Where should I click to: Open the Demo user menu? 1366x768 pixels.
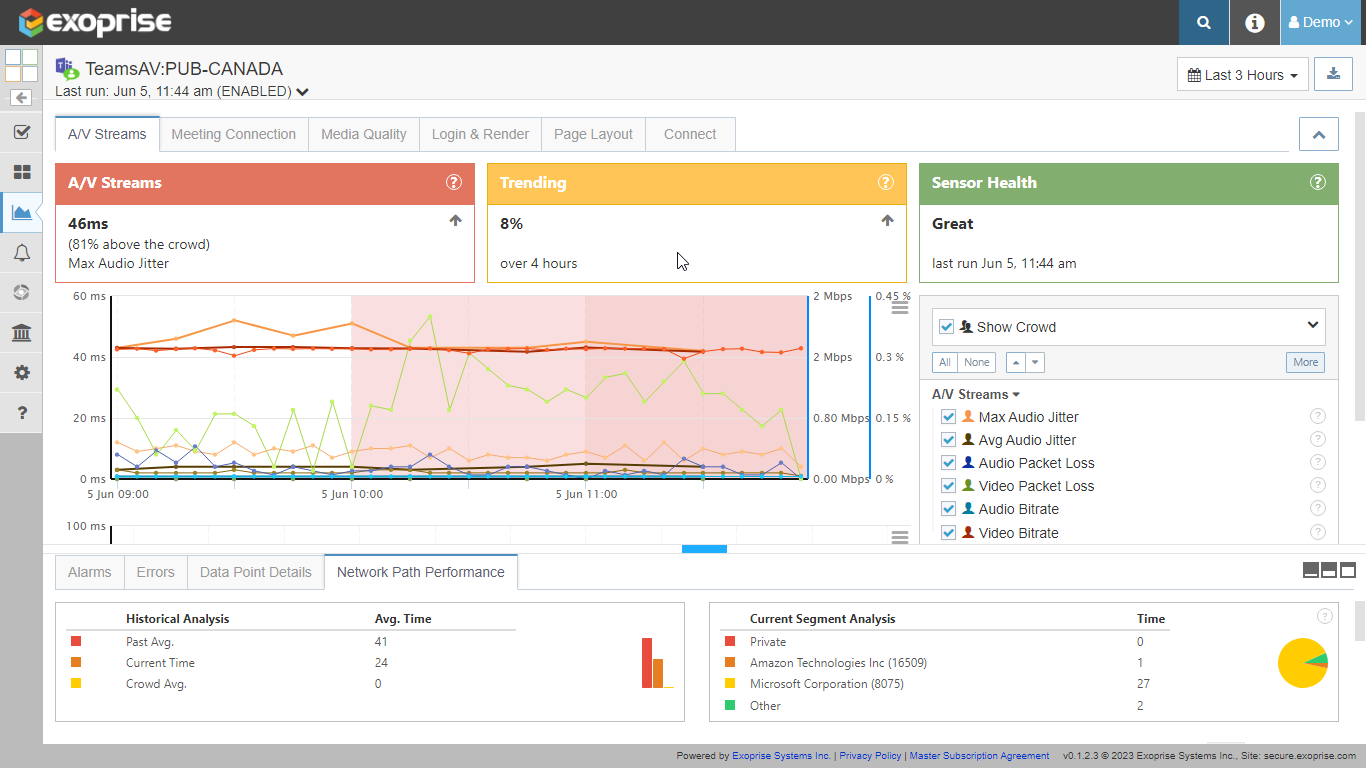coord(1321,22)
